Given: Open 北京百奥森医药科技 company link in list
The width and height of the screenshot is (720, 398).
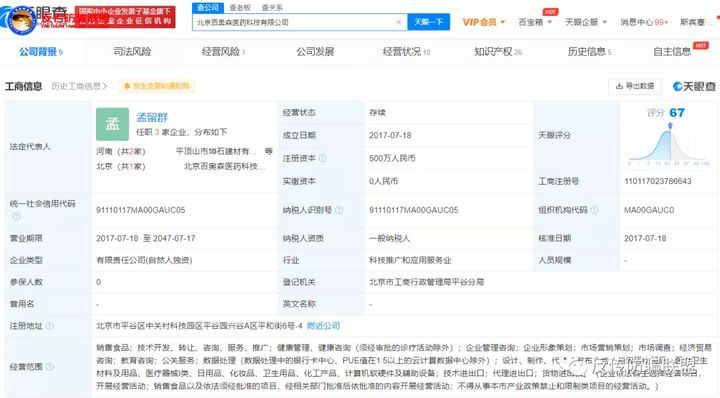Looking at the screenshot, I should pyautogui.click(x=225, y=166).
